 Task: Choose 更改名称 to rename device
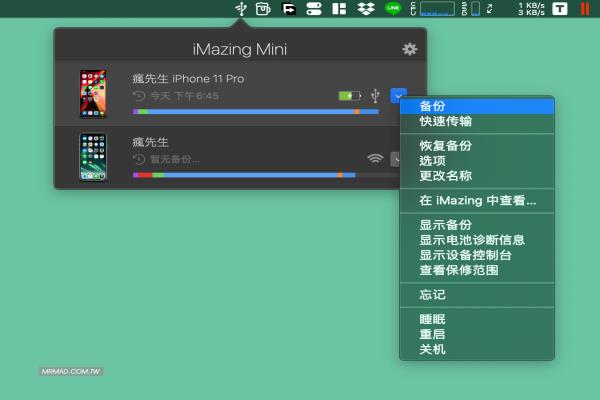click(477, 176)
